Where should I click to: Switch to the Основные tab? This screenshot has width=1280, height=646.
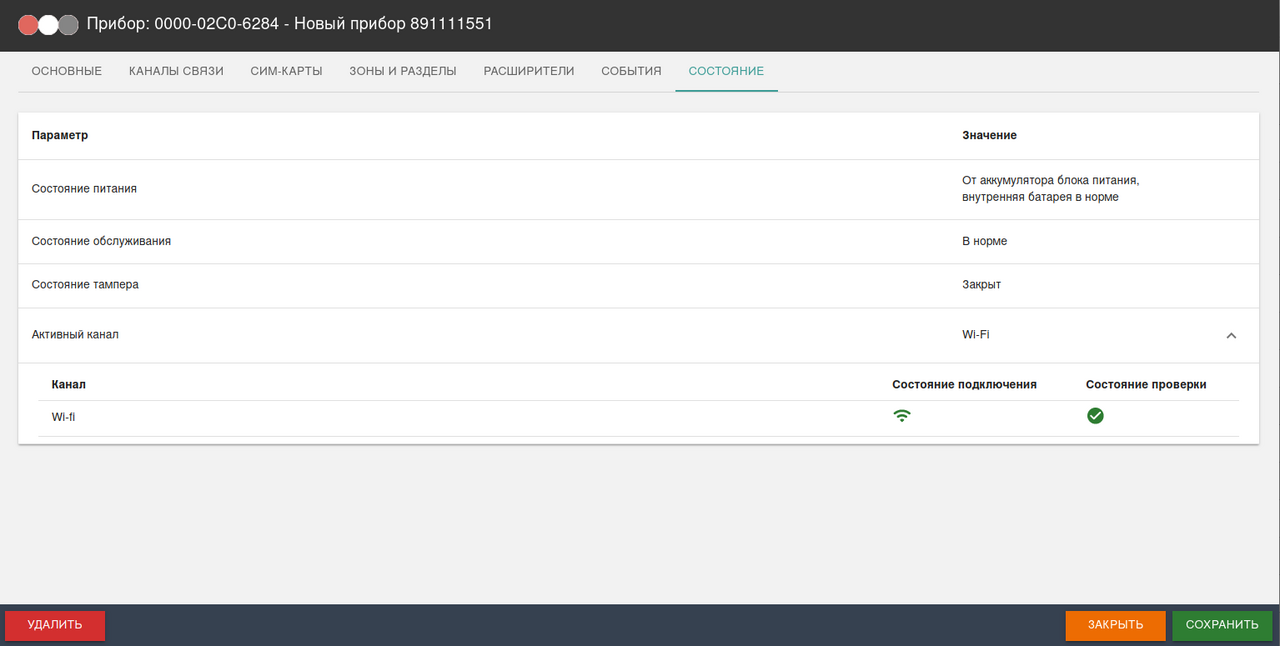click(x=67, y=71)
